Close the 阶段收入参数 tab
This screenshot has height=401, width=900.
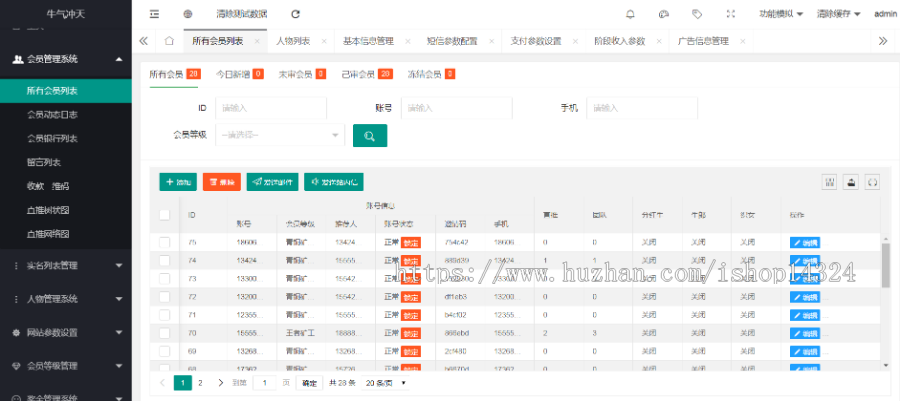659,41
